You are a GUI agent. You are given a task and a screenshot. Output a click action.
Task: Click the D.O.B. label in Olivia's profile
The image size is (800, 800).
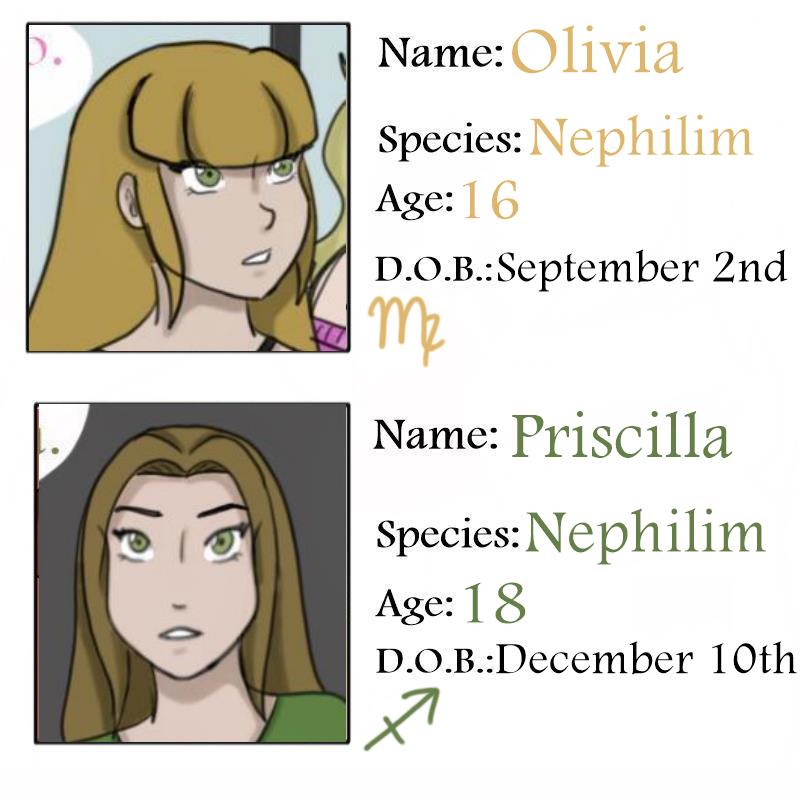coord(435,269)
